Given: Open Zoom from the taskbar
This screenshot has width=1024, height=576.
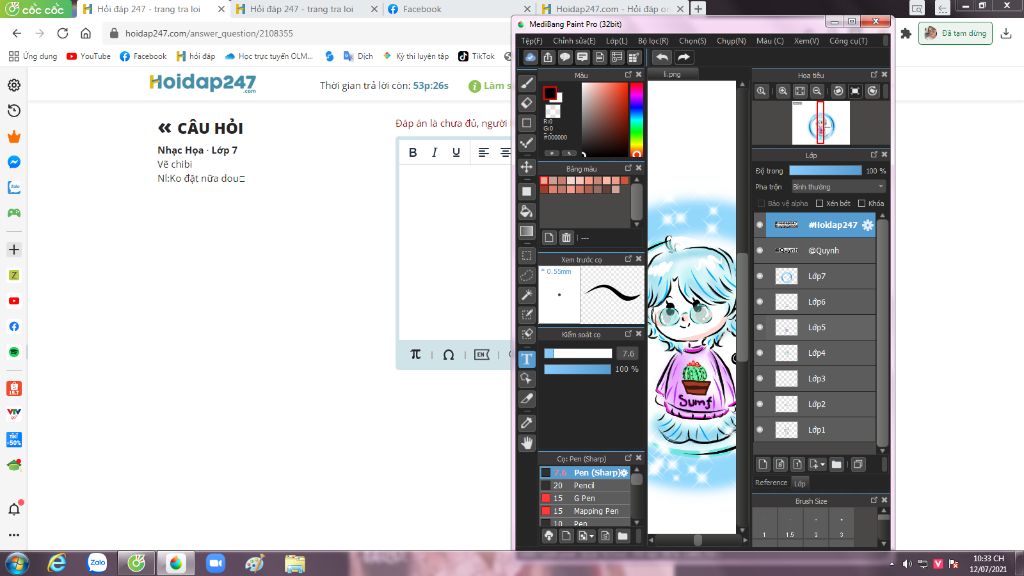Looking at the screenshot, I should (x=215, y=563).
